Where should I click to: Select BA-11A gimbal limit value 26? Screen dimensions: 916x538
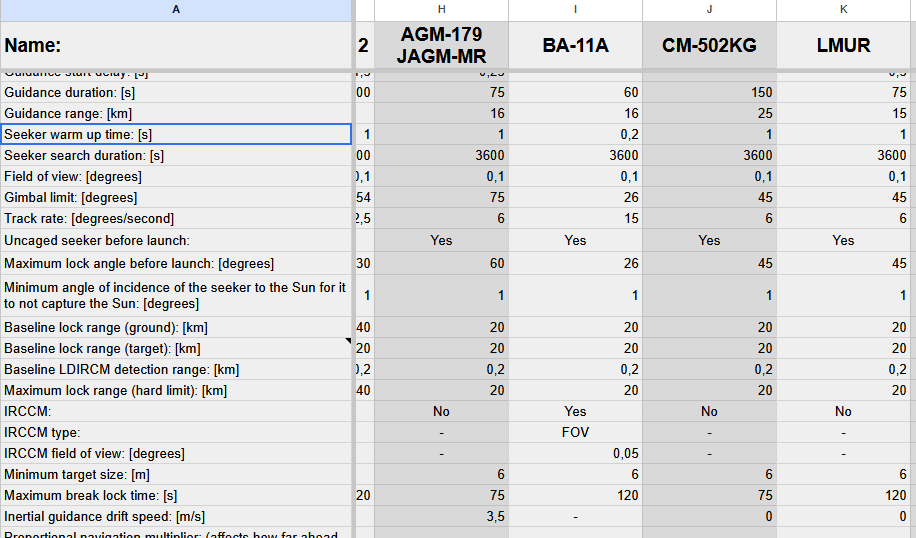click(575, 197)
